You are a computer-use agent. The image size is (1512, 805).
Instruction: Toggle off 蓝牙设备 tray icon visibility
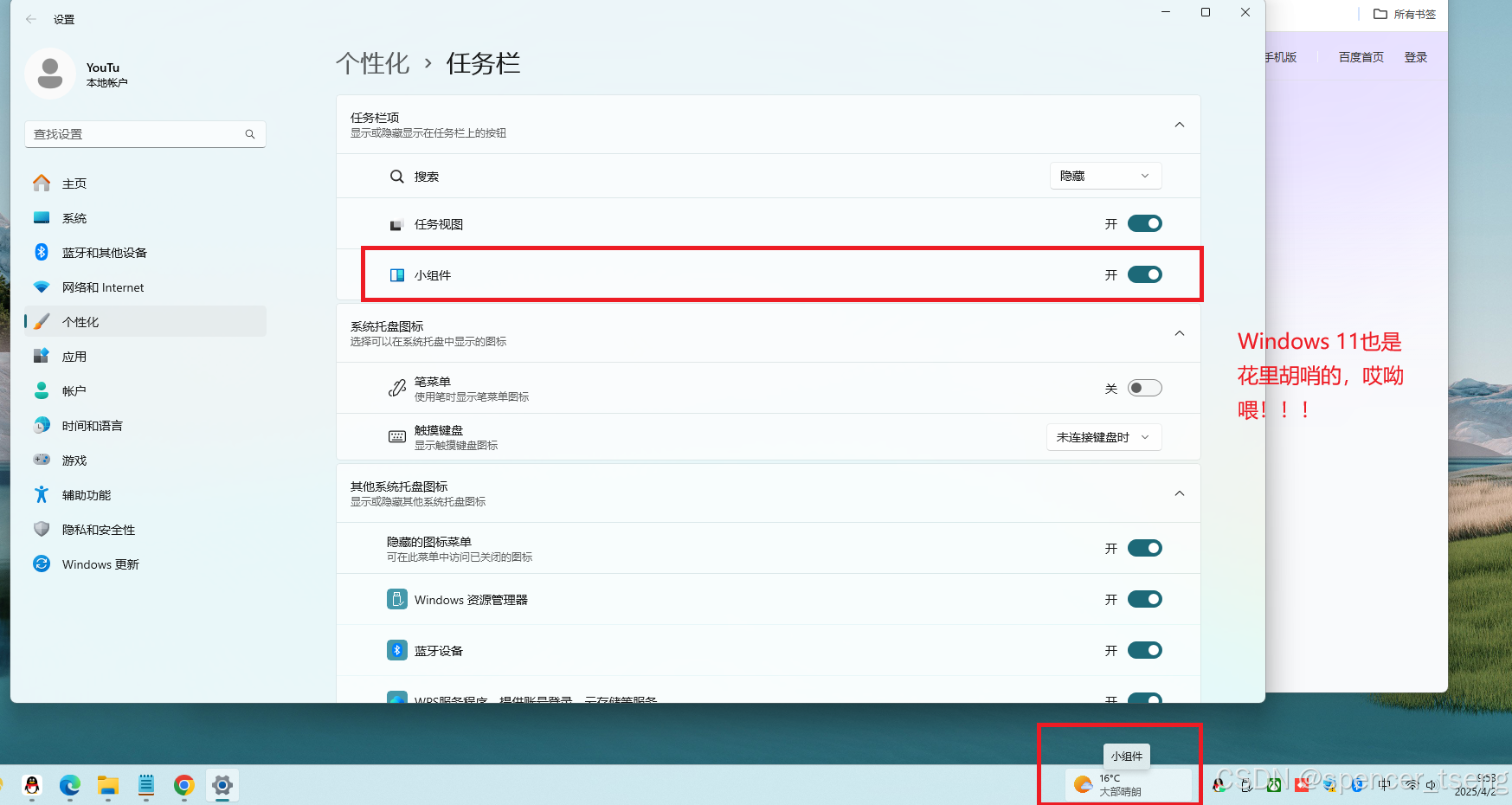(x=1144, y=650)
